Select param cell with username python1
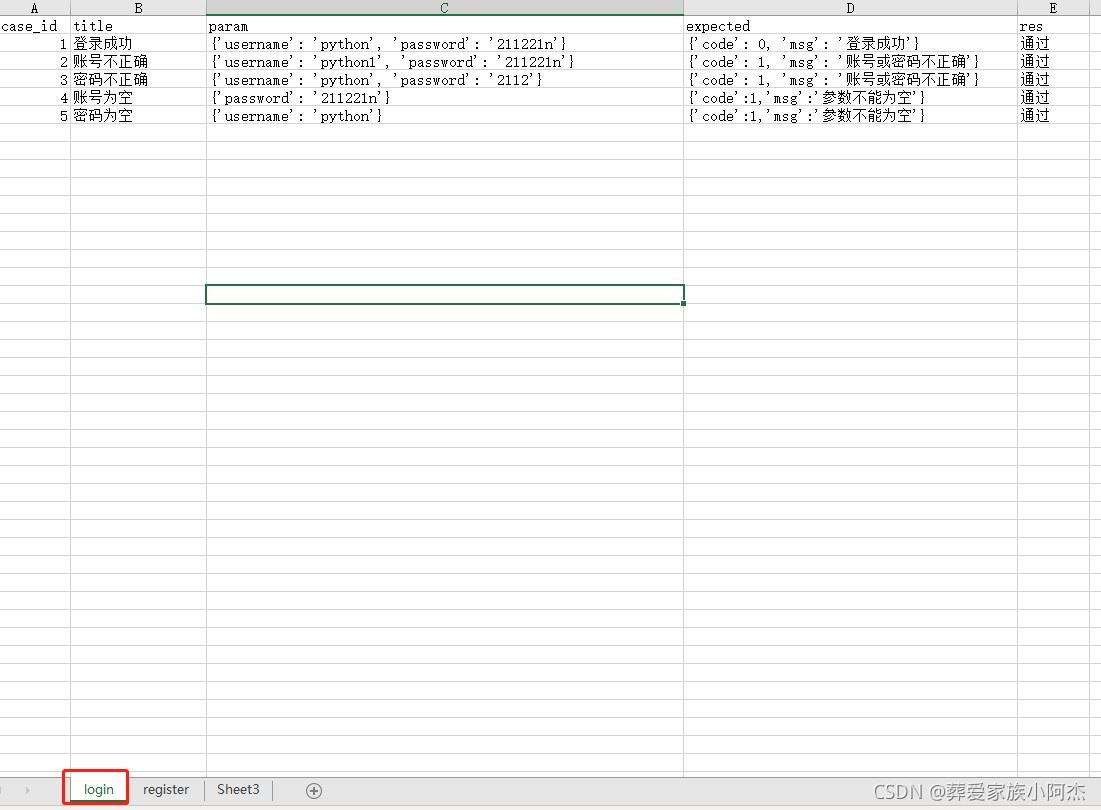This screenshot has height=810, width=1101. (444, 62)
